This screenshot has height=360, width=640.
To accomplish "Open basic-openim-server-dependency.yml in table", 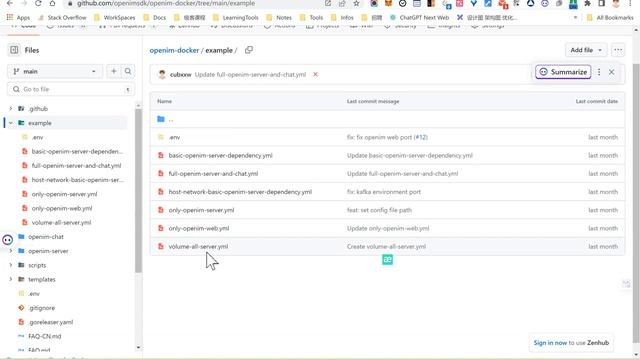I will point(220,156).
